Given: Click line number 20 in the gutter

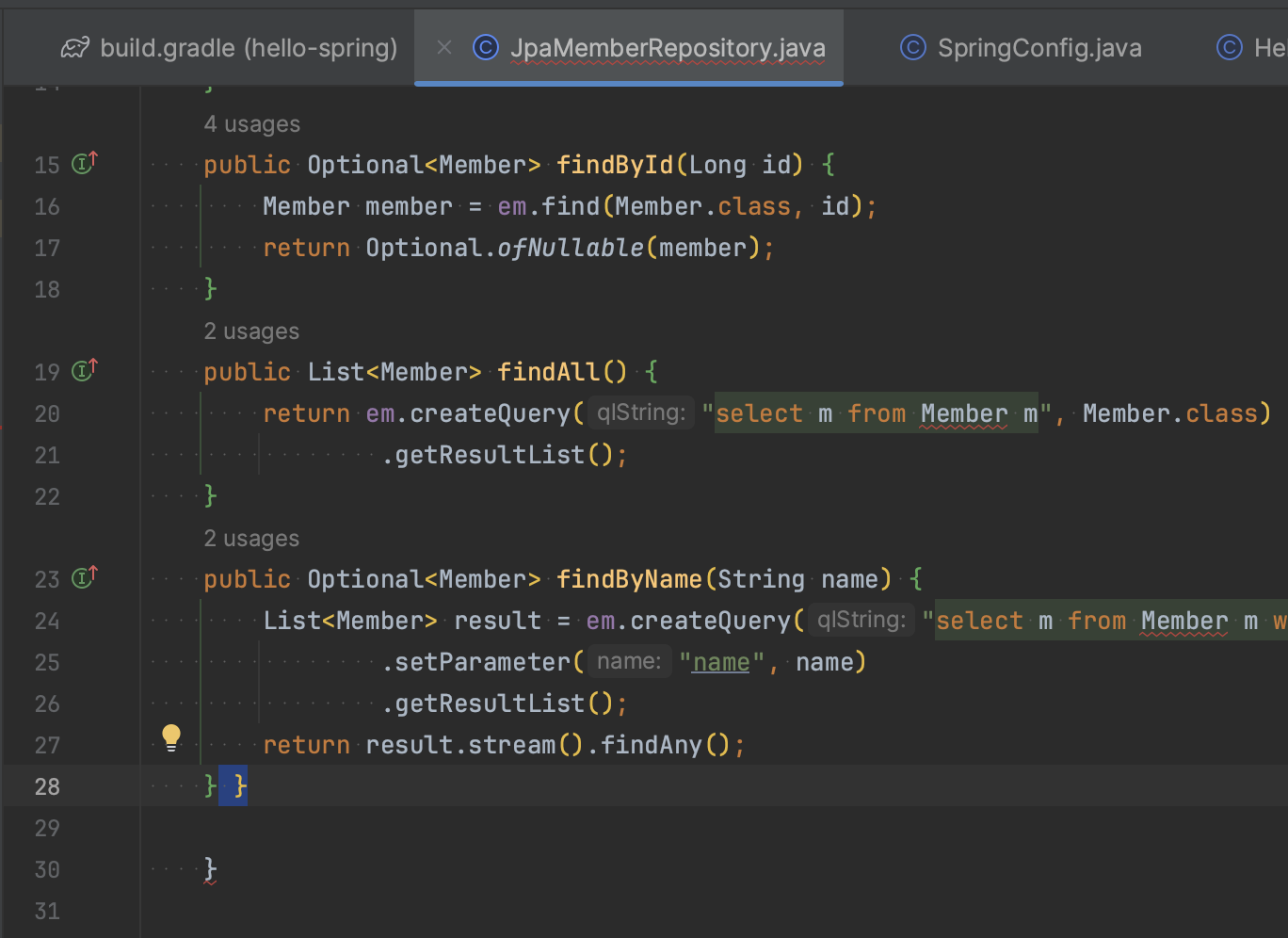Looking at the screenshot, I should click(x=47, y=413).
